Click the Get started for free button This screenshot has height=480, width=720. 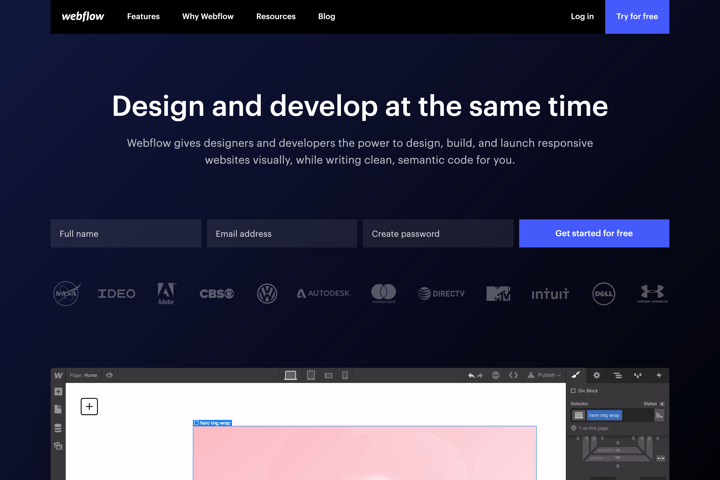[594, 233]
